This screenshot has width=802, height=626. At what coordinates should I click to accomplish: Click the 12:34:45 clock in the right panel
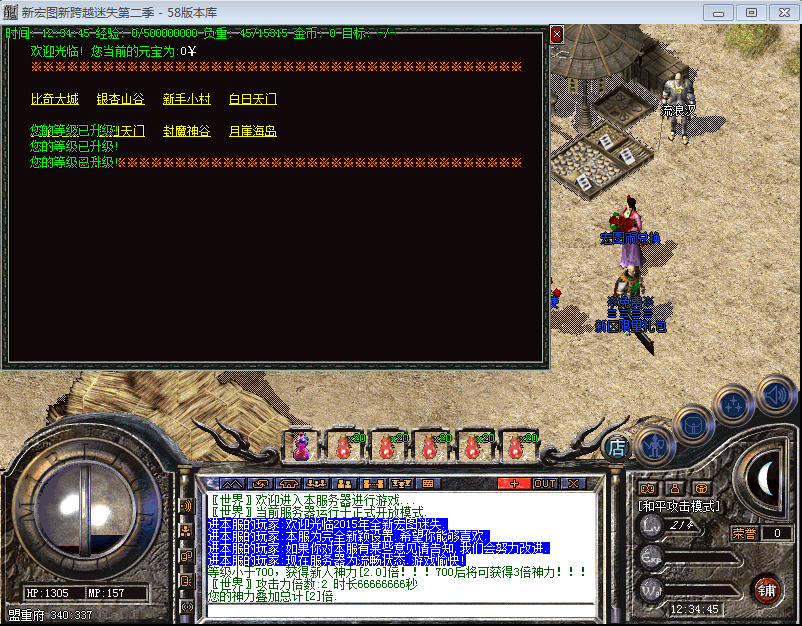(695, 609)
